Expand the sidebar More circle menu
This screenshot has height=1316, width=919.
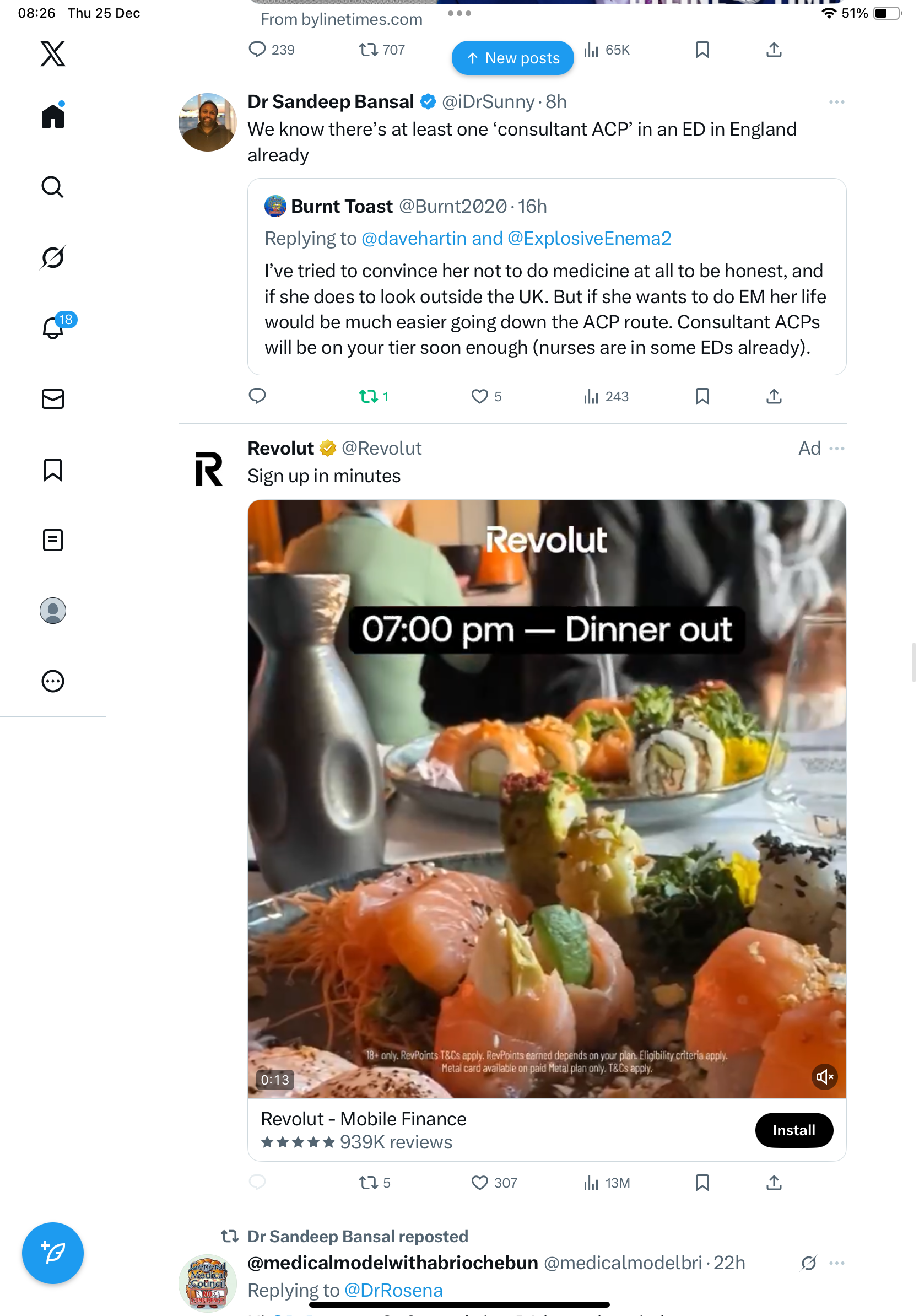[53, 682]
